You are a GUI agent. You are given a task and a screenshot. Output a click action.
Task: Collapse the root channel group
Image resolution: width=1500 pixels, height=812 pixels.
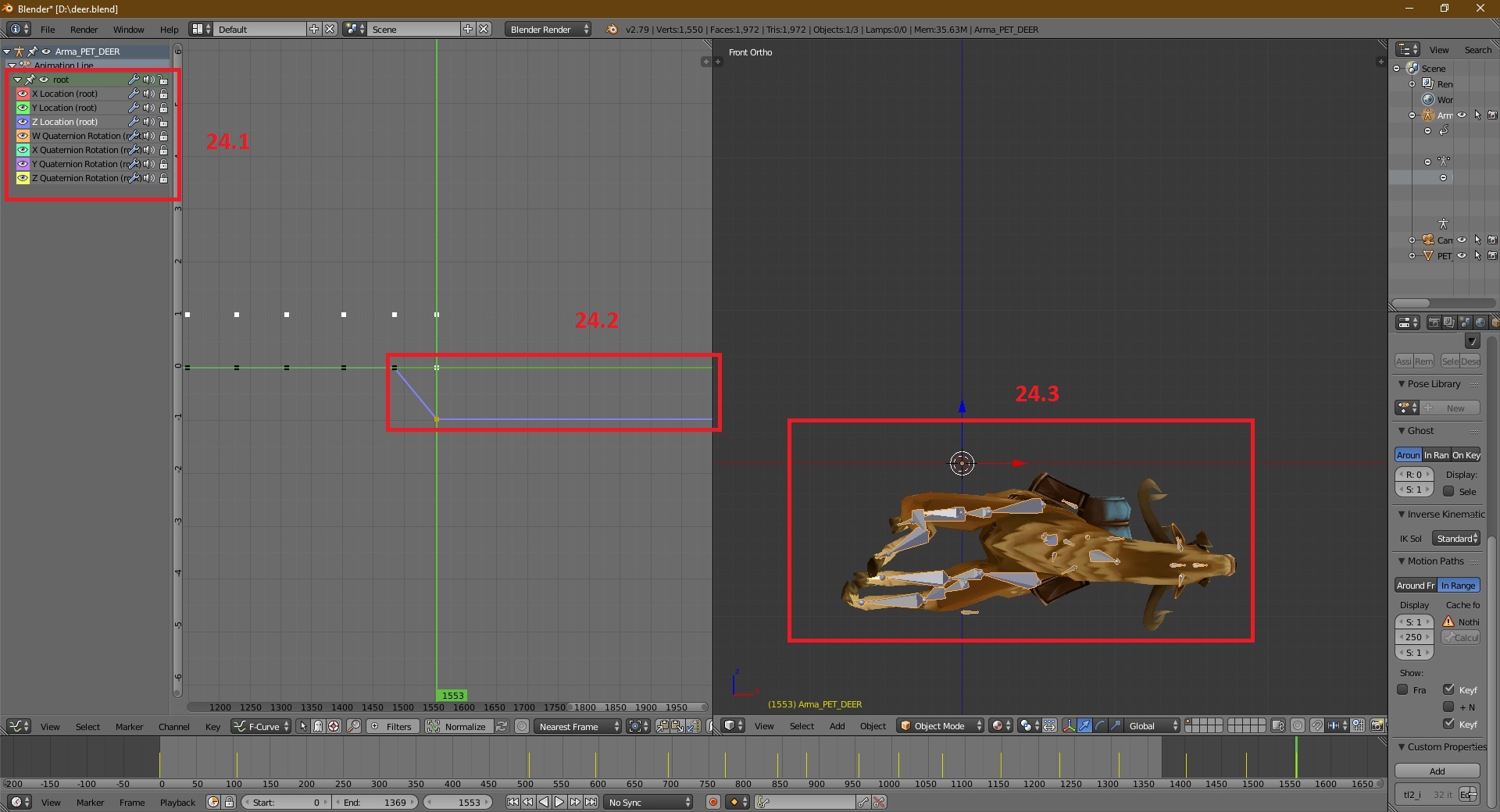pyautogui.click(x=17, y=80)
